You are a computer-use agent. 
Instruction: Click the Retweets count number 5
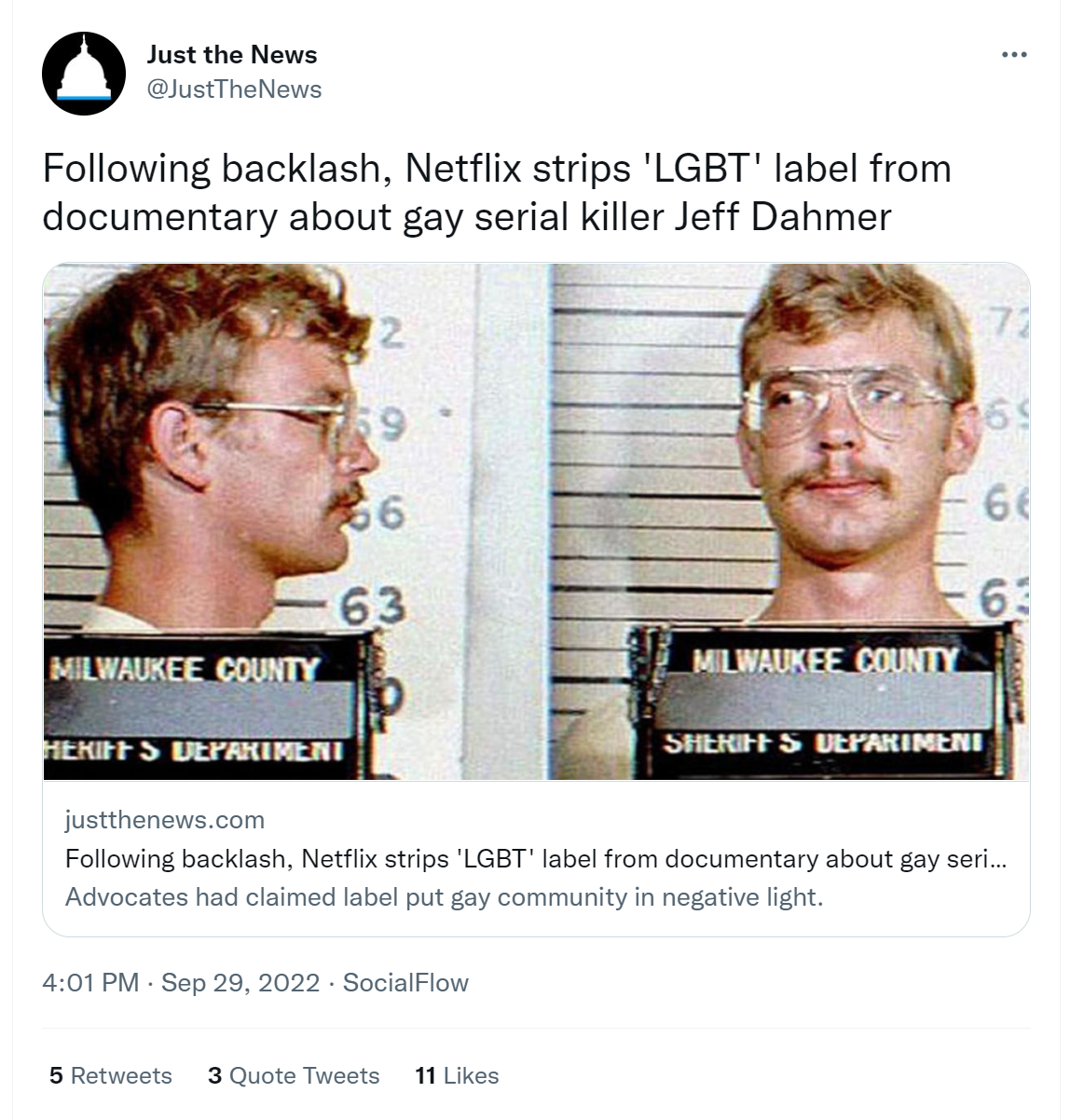point(56,1075)
